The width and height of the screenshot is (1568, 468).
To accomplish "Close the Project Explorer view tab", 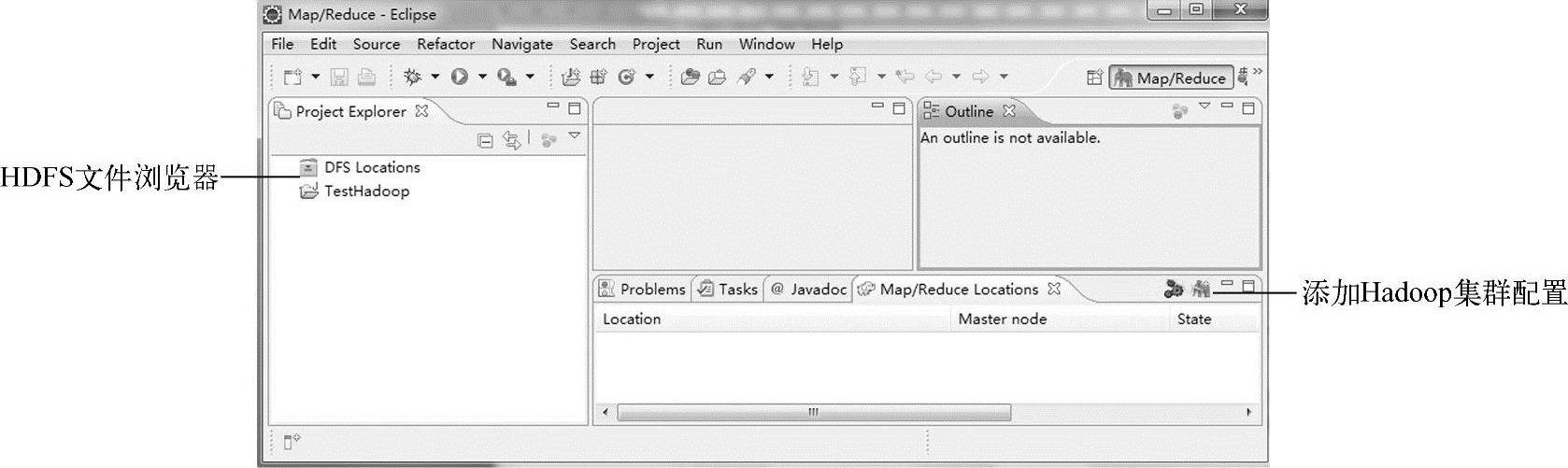I will (421, 111).
